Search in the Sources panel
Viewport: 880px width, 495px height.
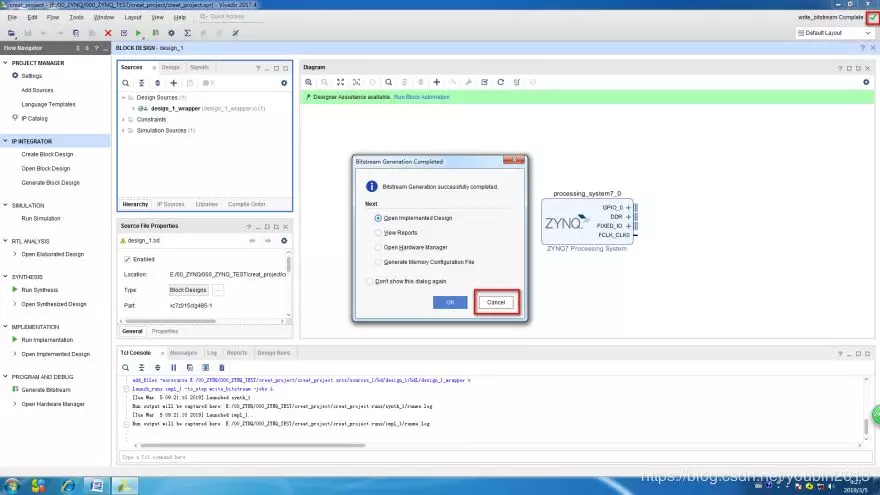126,83
